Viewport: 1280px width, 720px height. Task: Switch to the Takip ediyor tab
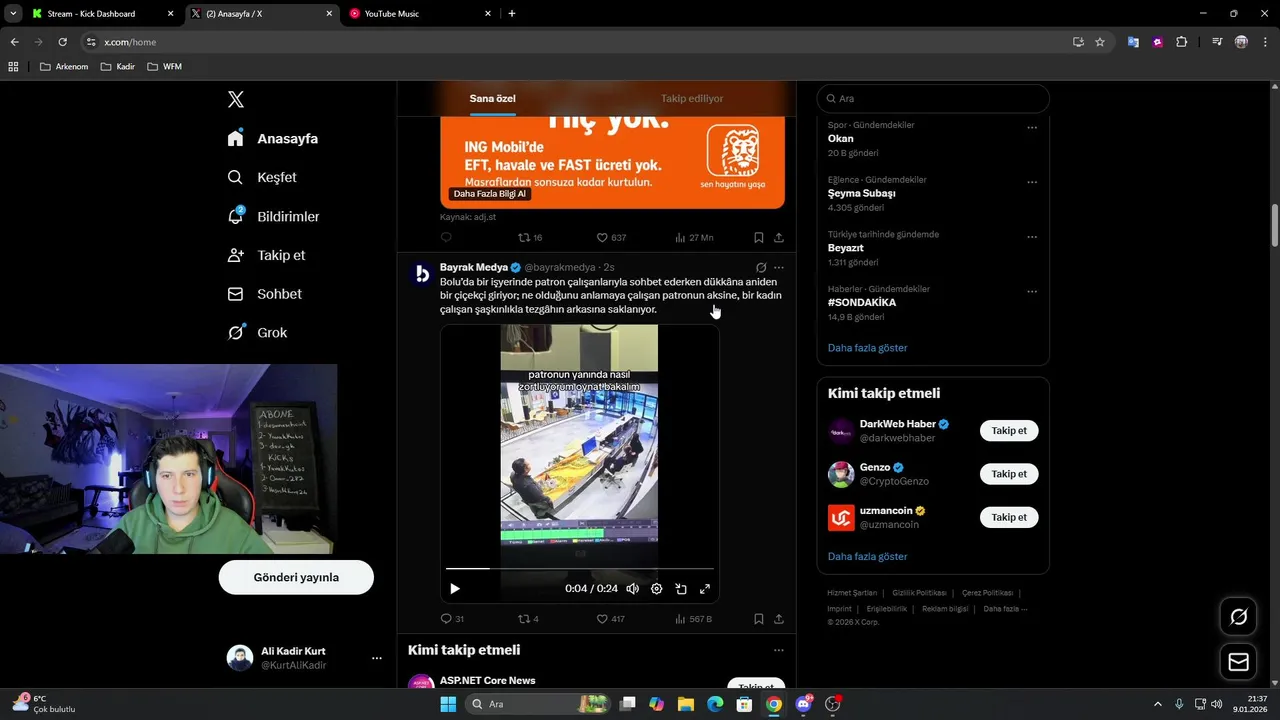[x=692, y=99]
